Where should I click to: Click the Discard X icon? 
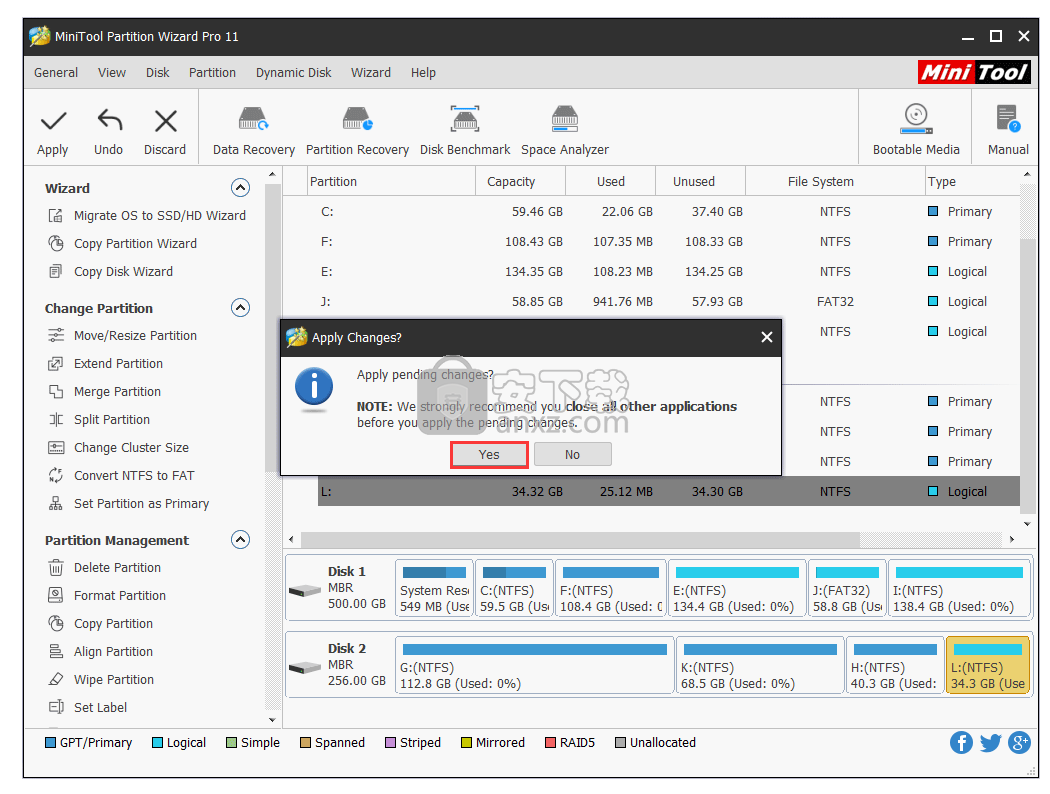pyautogui.click(x=165, y=121)
